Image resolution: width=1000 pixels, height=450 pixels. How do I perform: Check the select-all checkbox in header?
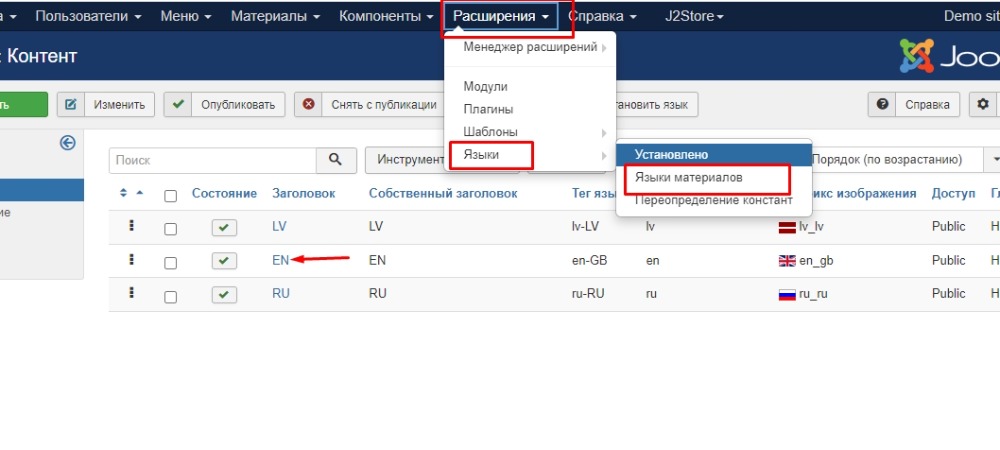tap(170, 195)
